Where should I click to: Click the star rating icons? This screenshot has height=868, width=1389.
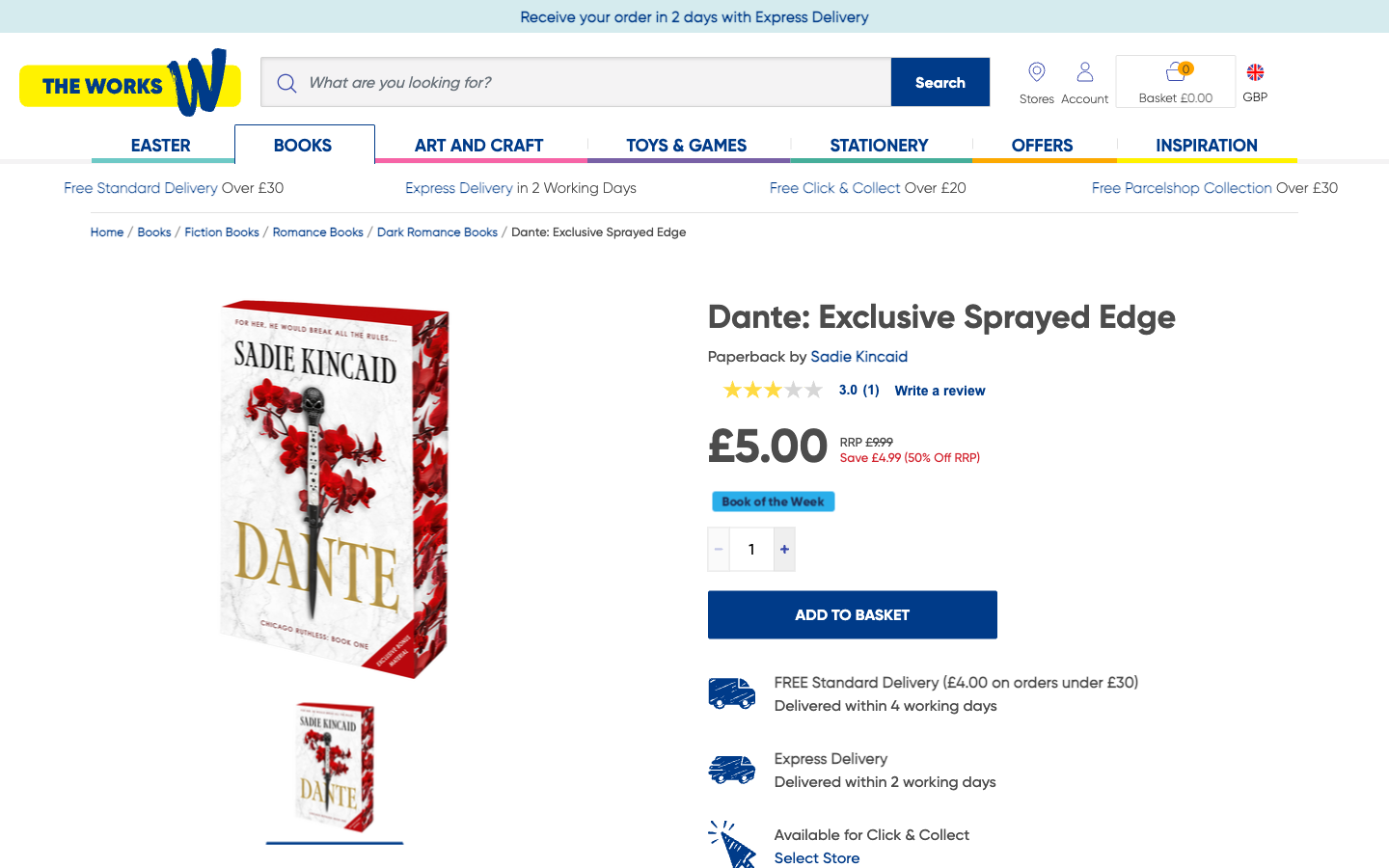click(773, 390)
